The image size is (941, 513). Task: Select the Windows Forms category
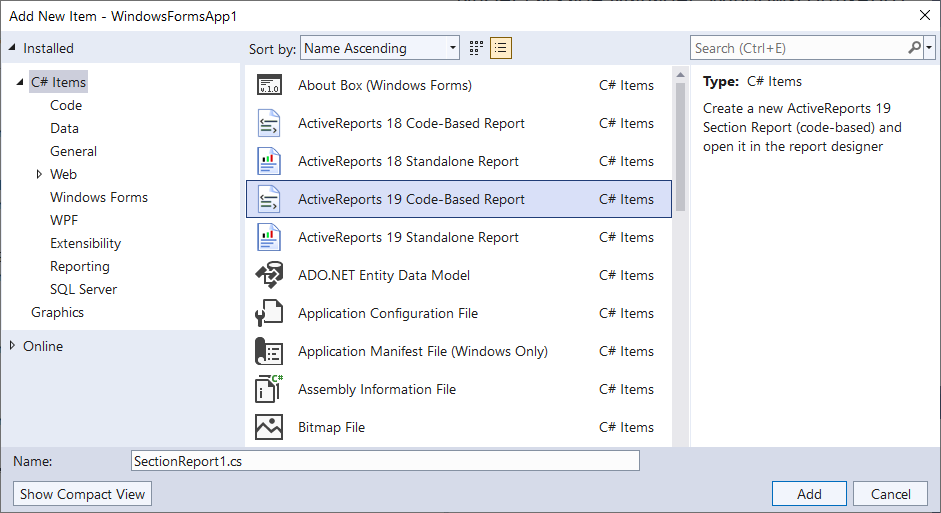pos(99,197)
